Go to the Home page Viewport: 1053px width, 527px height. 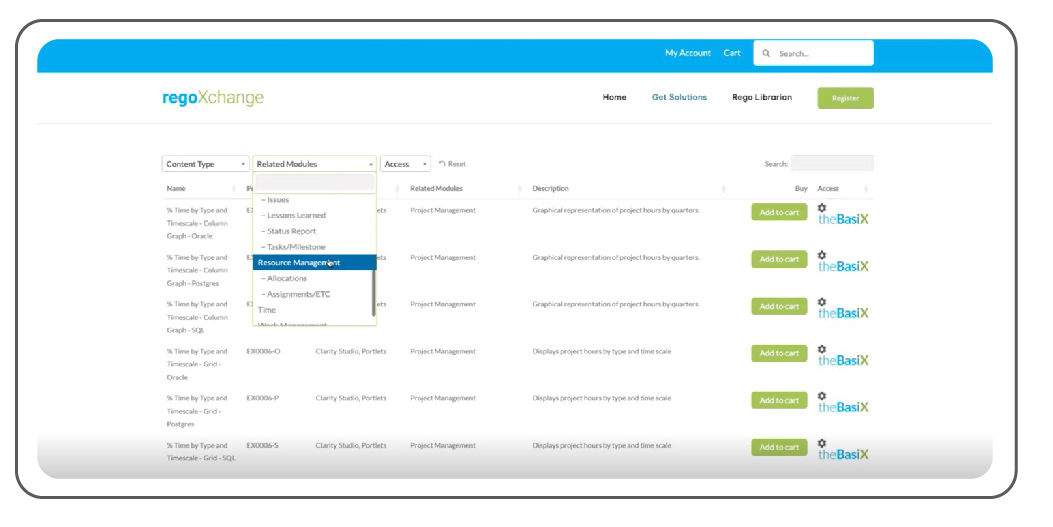tap(614, 97)
